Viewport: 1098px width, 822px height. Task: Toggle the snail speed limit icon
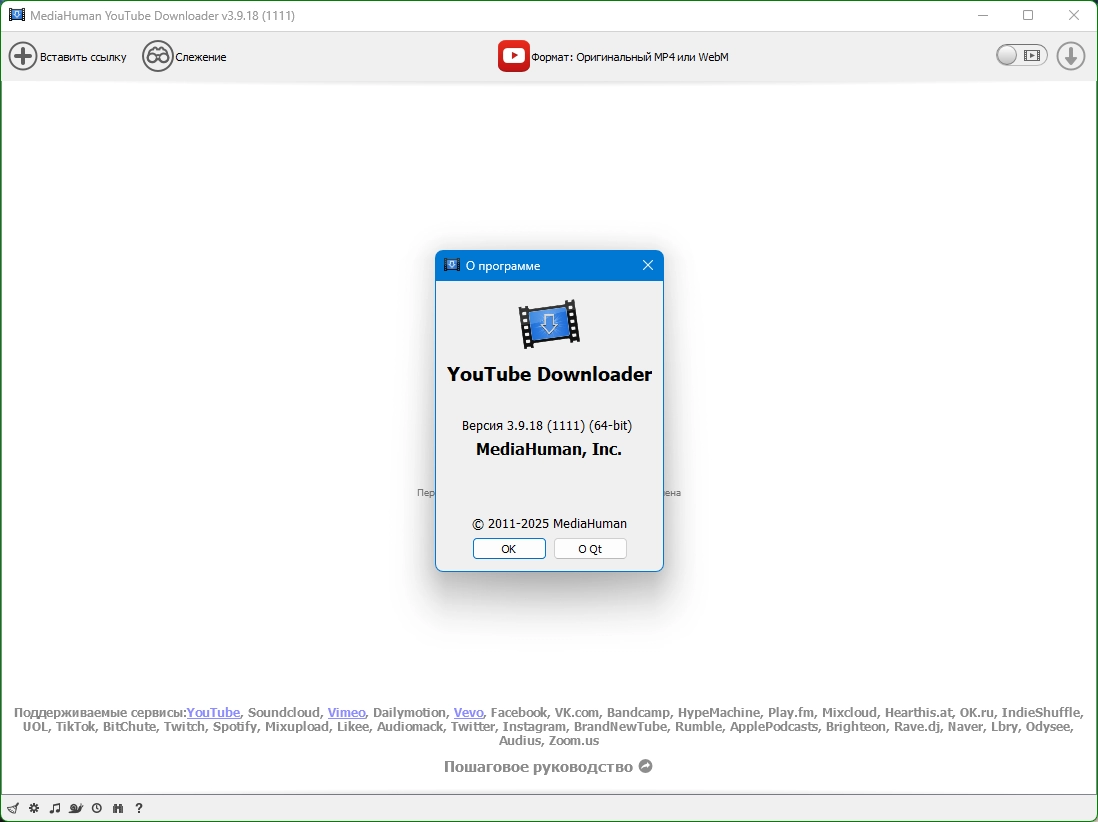tap(76, 808)
